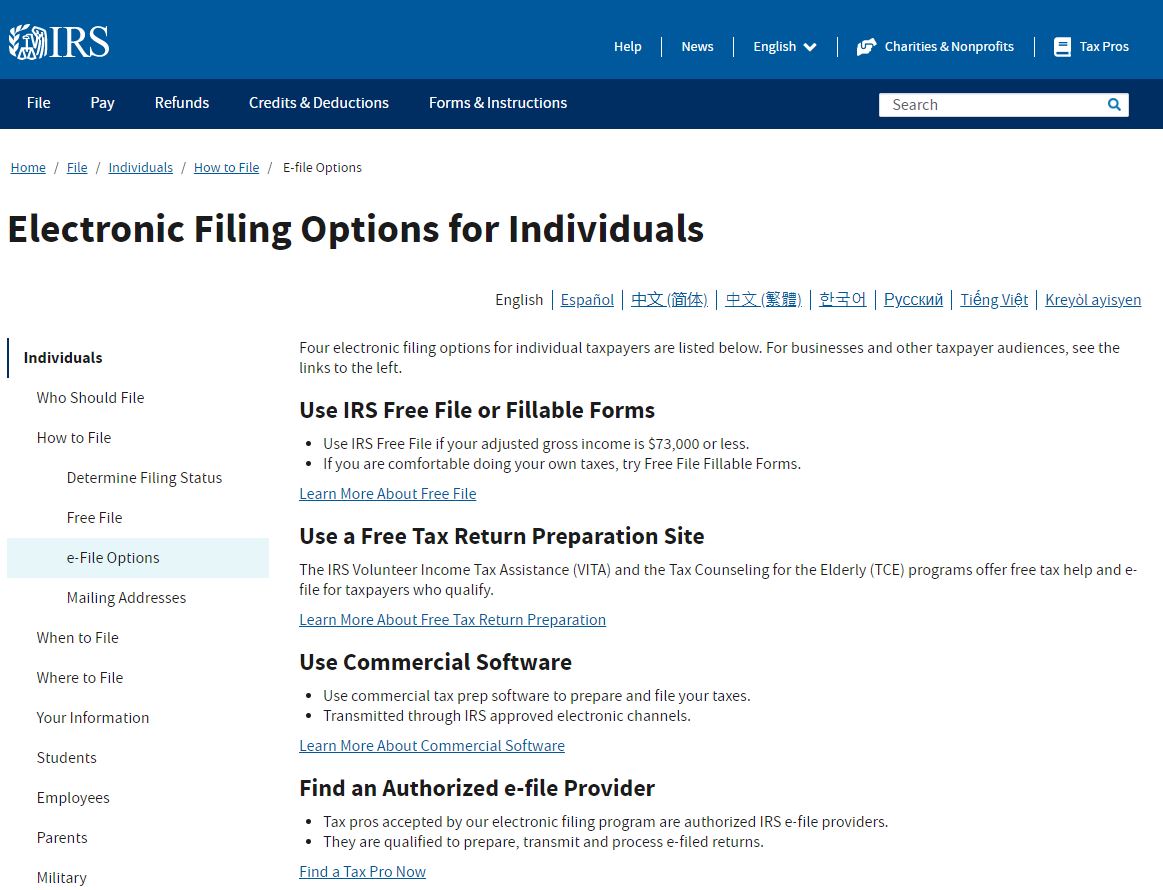Viewport: 1163px width, 890px height.
Task: Go to File breadcrumb link
Action: (77, 168)
